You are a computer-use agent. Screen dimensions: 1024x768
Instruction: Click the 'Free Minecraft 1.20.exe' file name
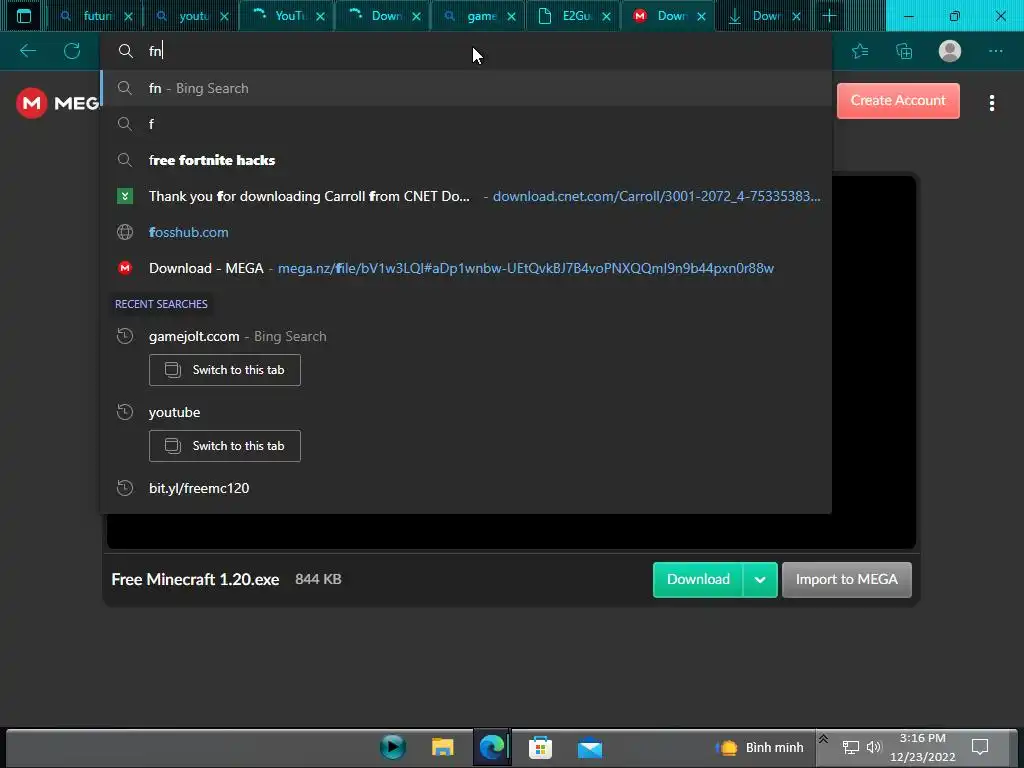click(x=195, y=579)
